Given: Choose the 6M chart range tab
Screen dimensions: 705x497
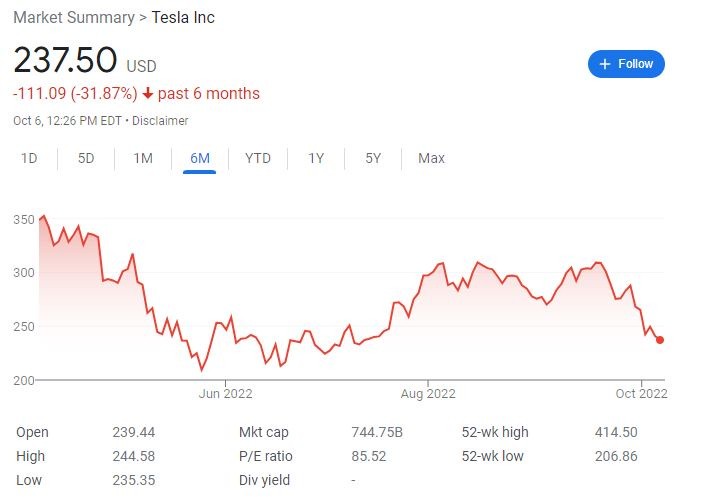Looking at the screenshot, I should tap(200, 158).
